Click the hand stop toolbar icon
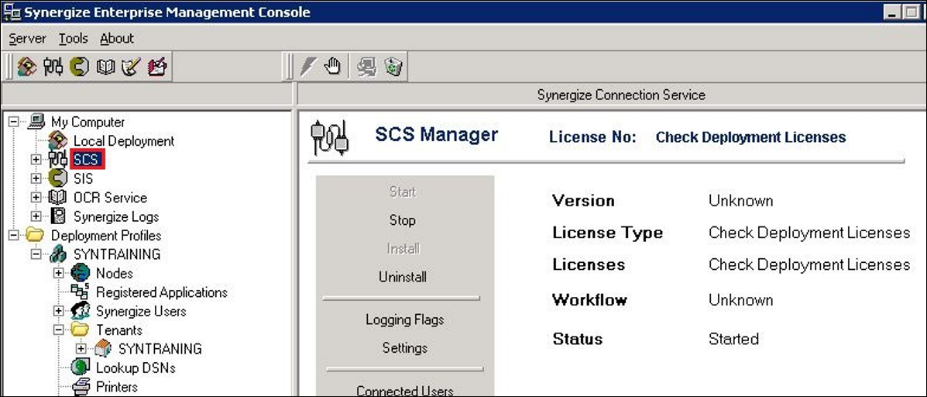Image resolution: width=927 pixels, height=397 pixels. tap(333, 66)
